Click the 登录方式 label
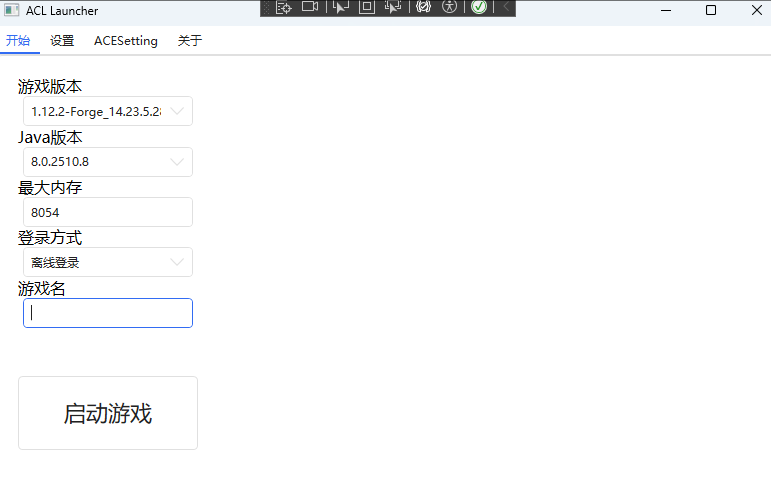This screenshot has height=482, width=771. [x=50, y=238]
